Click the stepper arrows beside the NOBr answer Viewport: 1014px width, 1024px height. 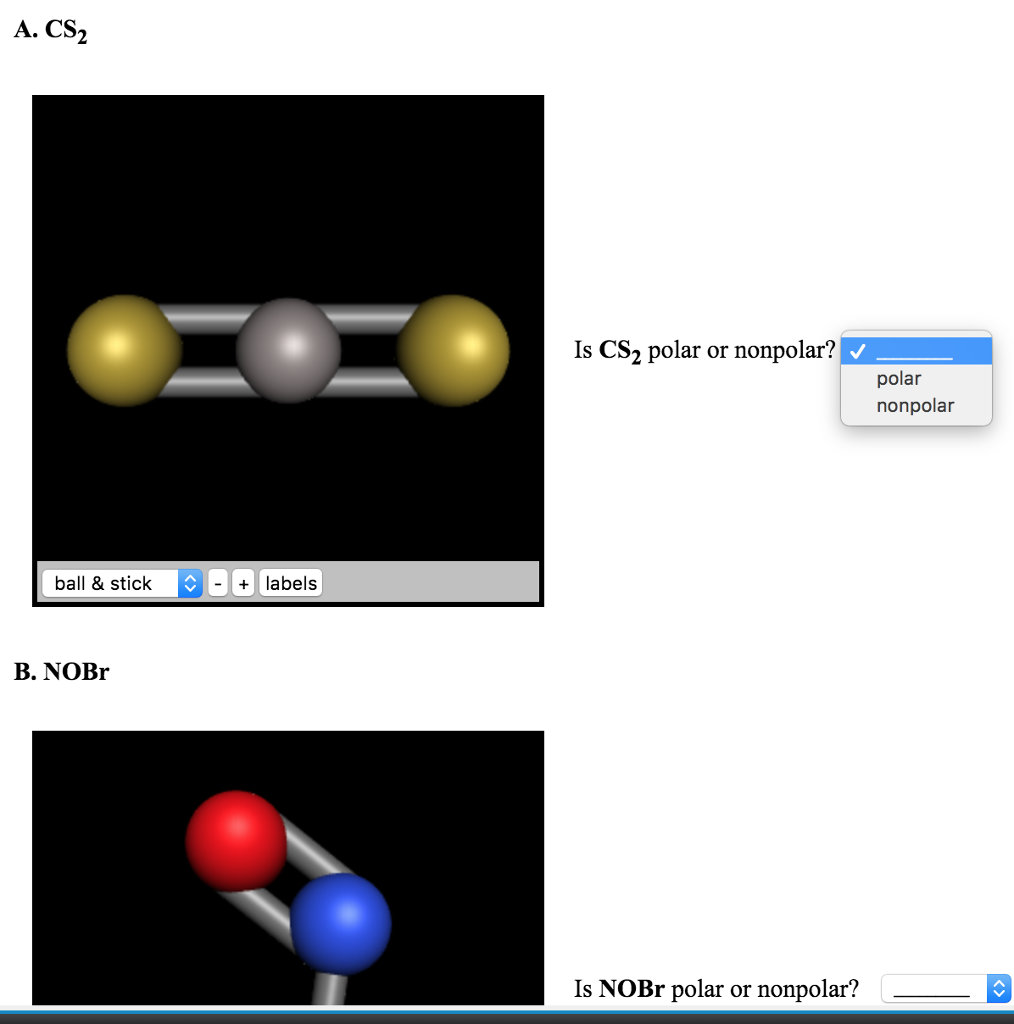(998, 988)
